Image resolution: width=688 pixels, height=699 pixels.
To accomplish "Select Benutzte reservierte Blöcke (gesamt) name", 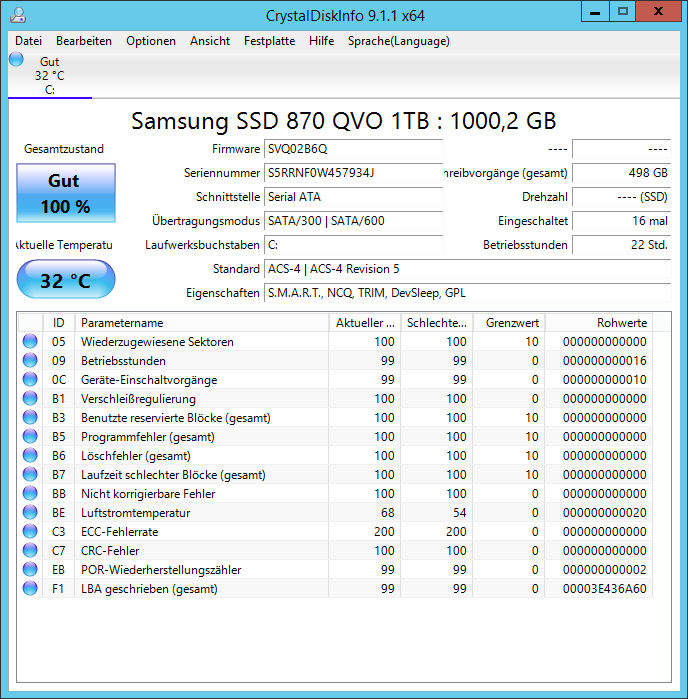I will click(176, 418).
